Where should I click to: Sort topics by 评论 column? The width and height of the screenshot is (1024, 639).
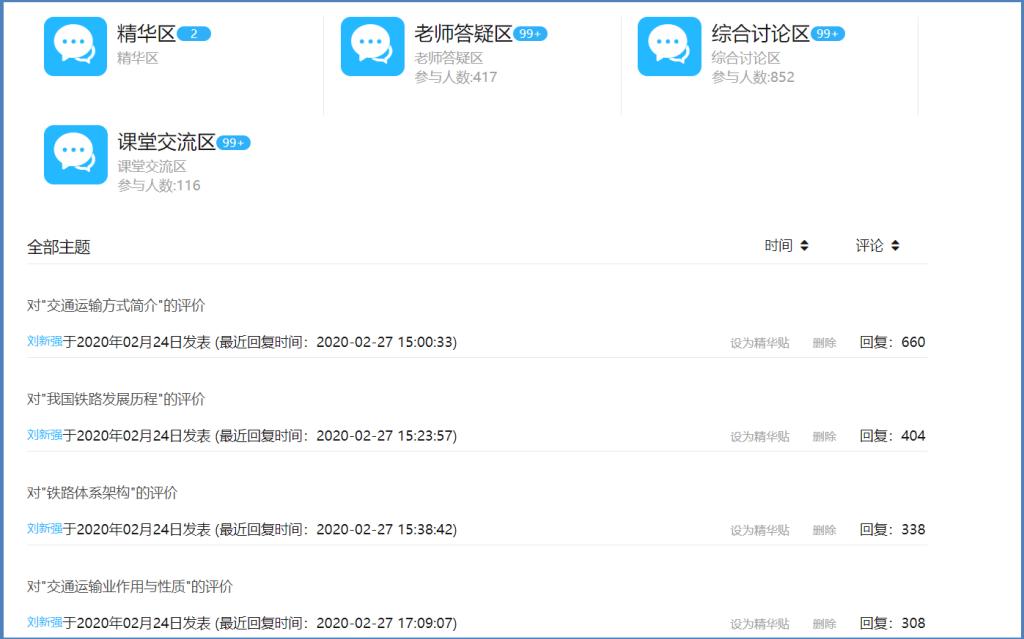coord(877,246)
